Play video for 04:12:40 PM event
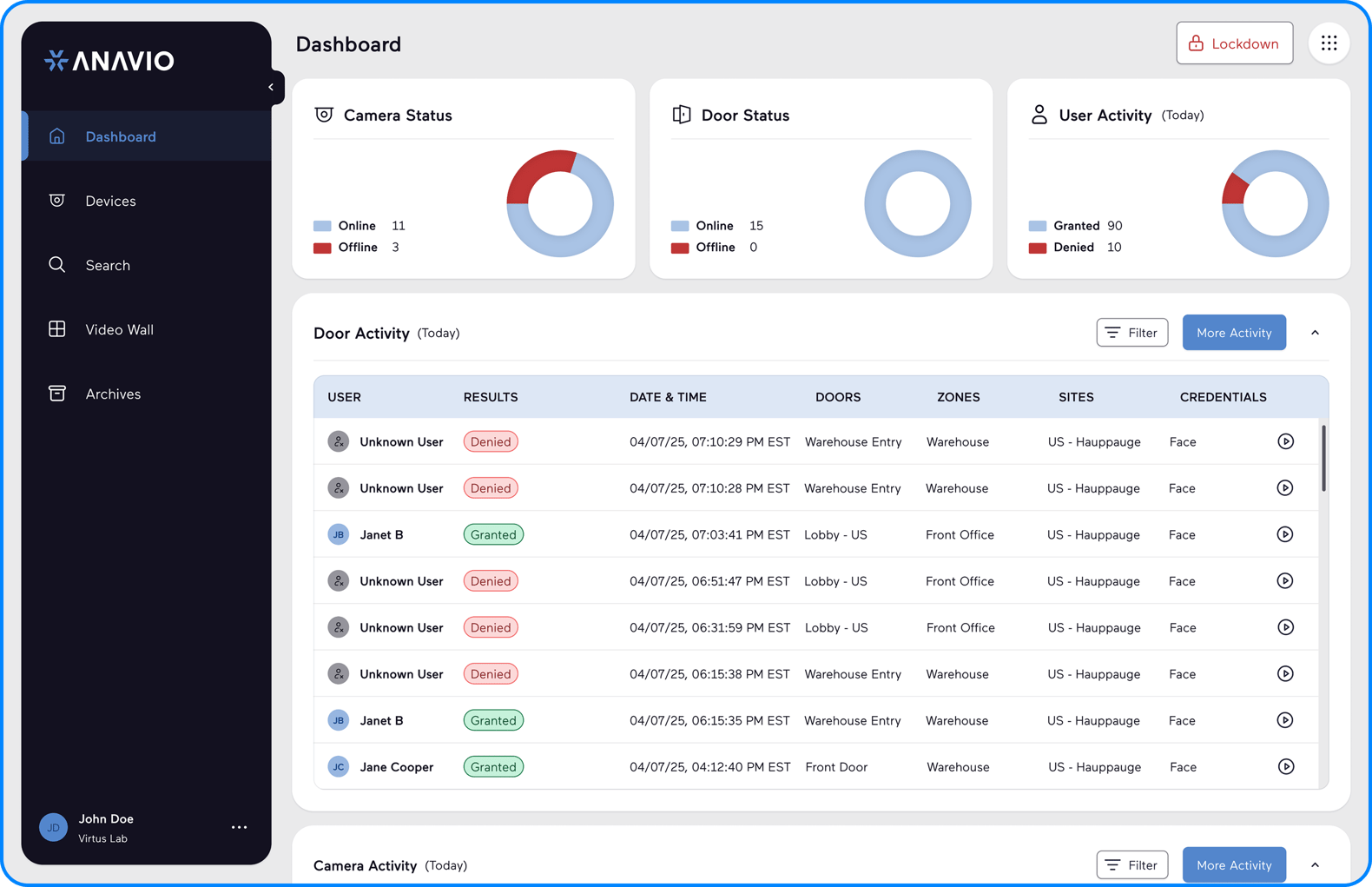Image resolution: width=1372 pixels, height=887 pixels. (x=1285, y=767)
